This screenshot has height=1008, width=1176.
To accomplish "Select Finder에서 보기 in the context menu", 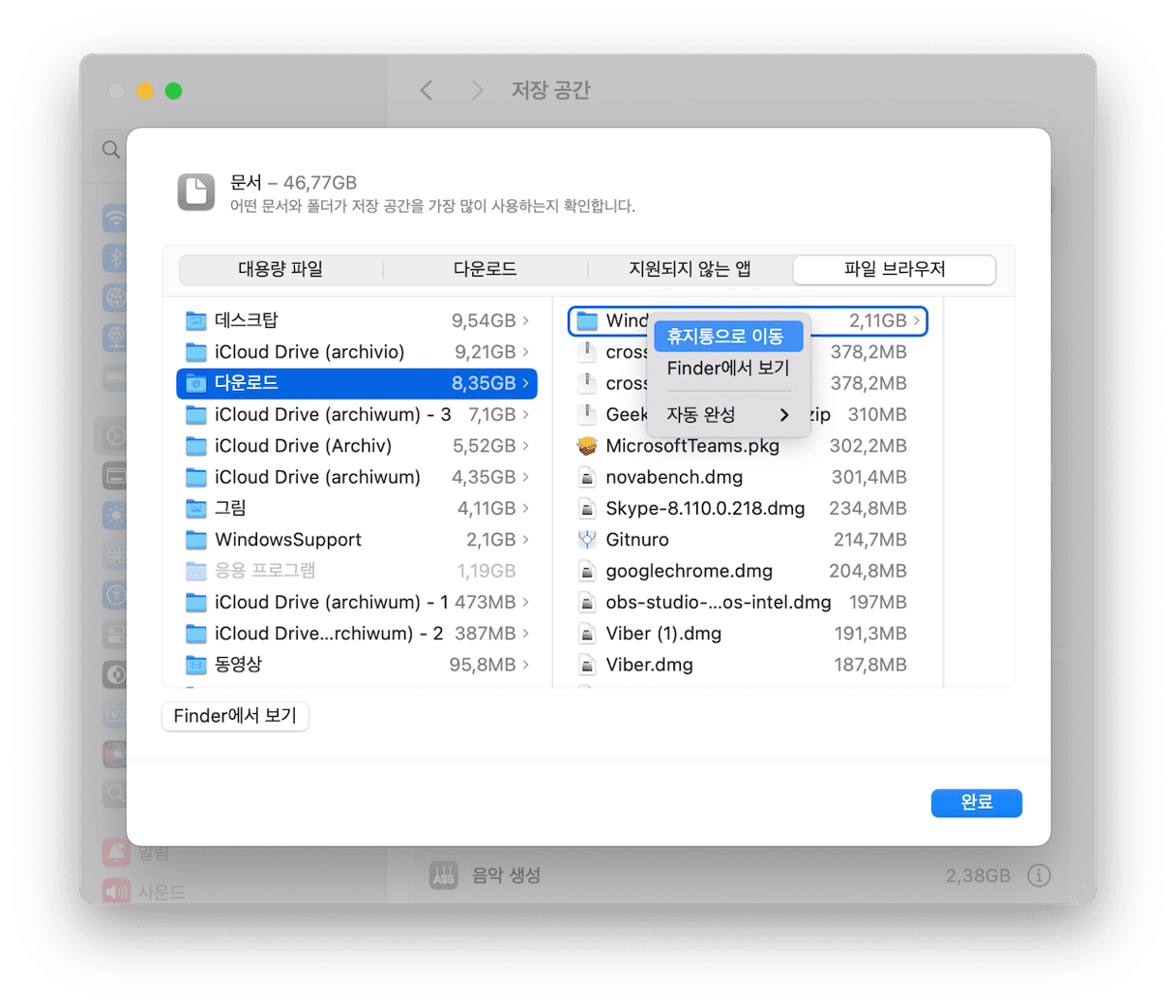I will pyautogui.click(x=727, y=369).
